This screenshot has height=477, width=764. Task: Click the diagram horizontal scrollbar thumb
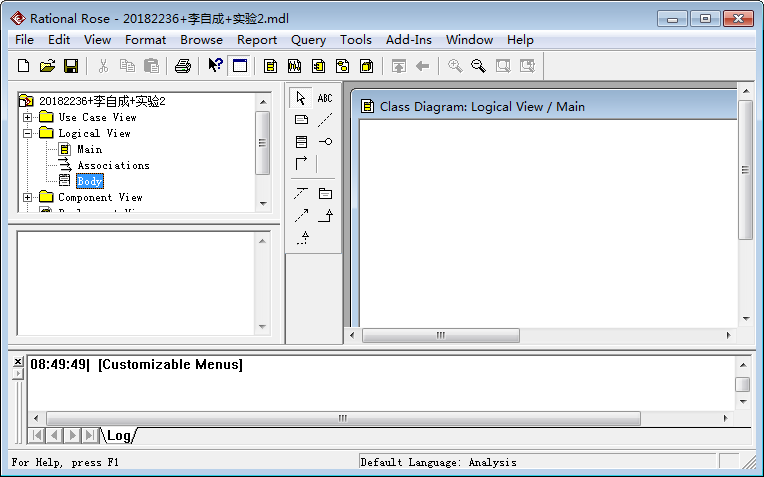coord(441,335)
